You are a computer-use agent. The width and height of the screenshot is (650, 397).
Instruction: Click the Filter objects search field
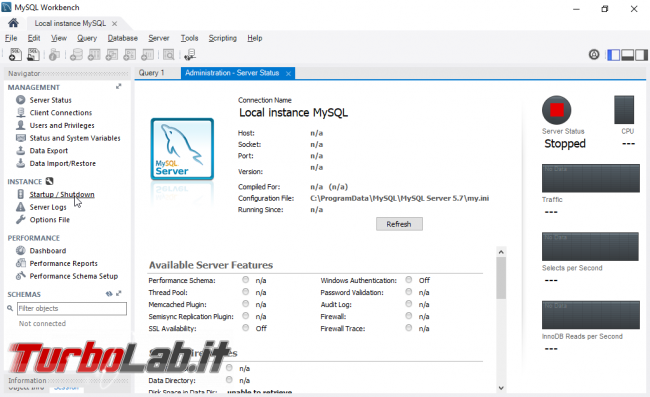click(x=72, y=308)
